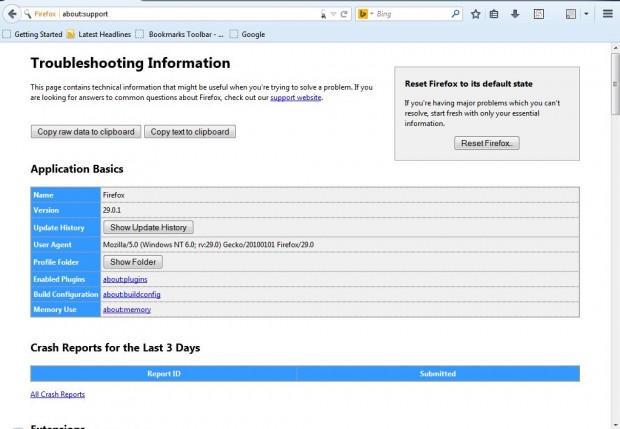Click Copy raw data to clipboard

86,132
